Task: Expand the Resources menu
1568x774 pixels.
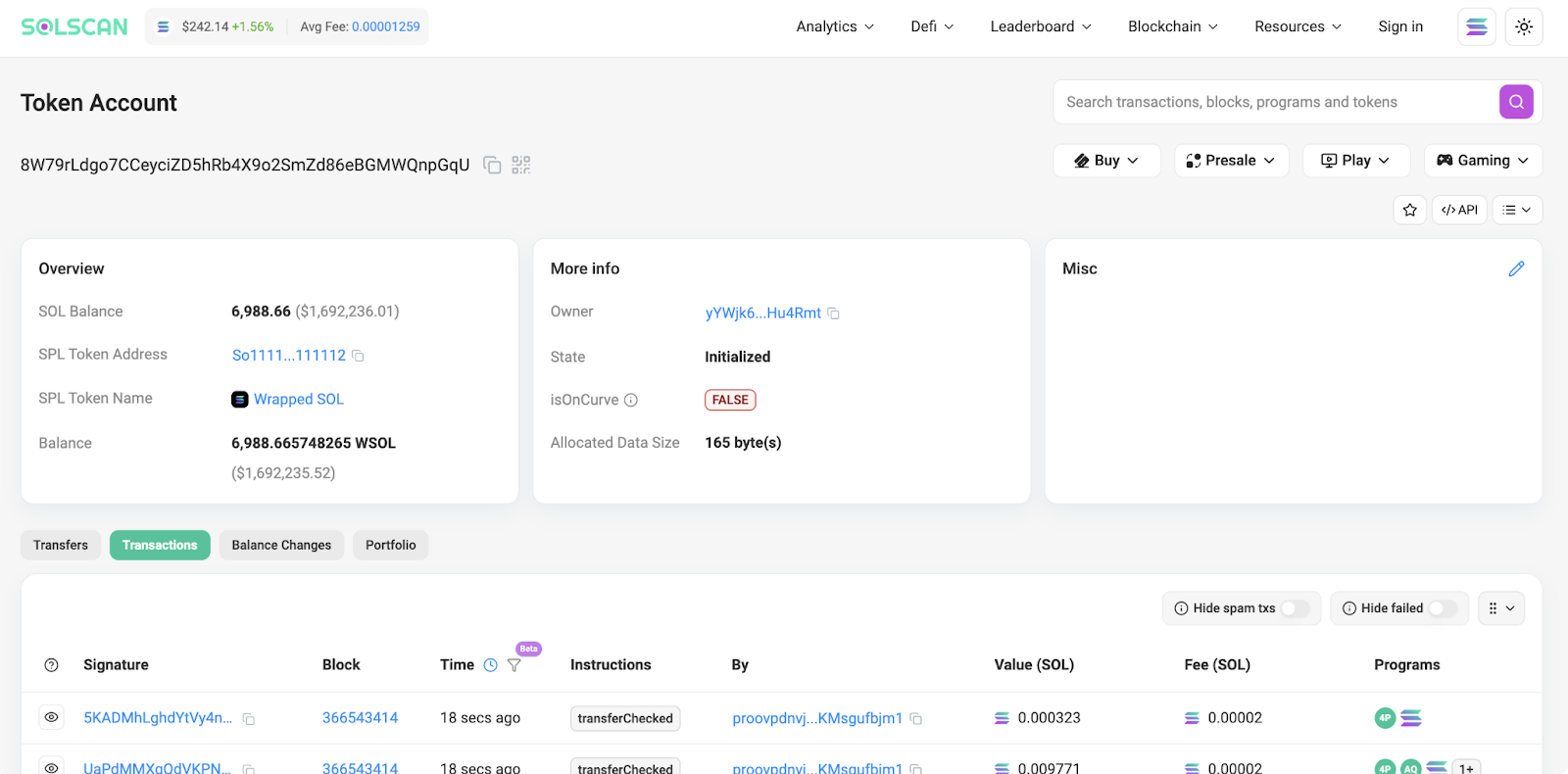Action: (x=1298, y=26)
